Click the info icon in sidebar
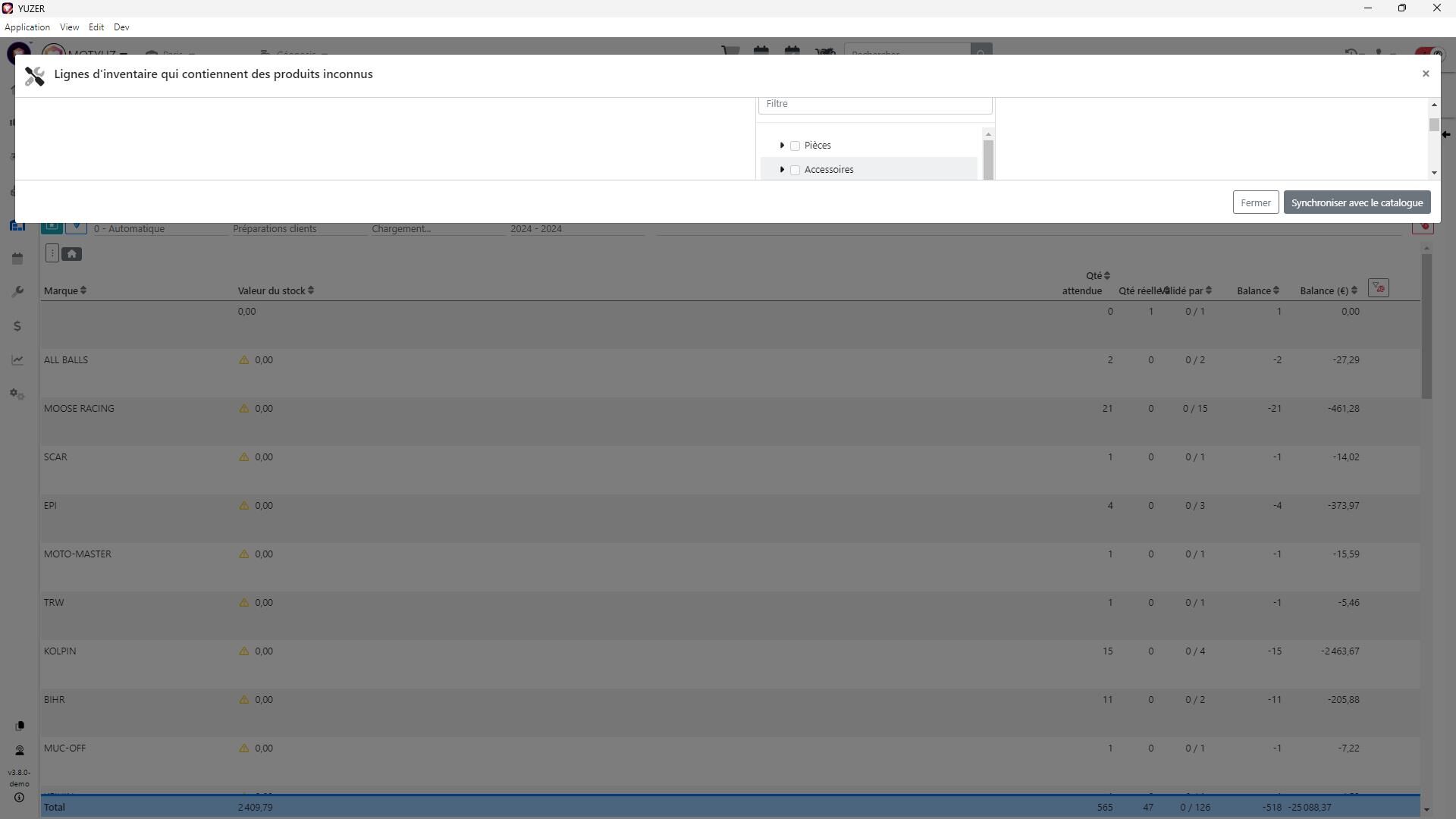The image size is (1456, 819). (x=19, y=798)
